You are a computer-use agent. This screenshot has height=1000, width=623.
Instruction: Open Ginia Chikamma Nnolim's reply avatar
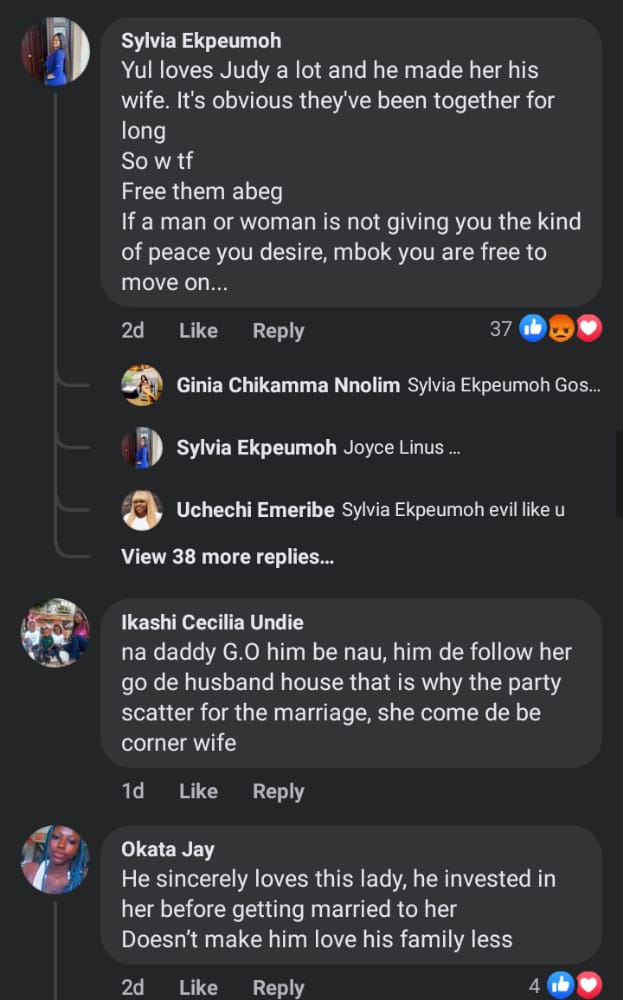(x=142, y=385)
